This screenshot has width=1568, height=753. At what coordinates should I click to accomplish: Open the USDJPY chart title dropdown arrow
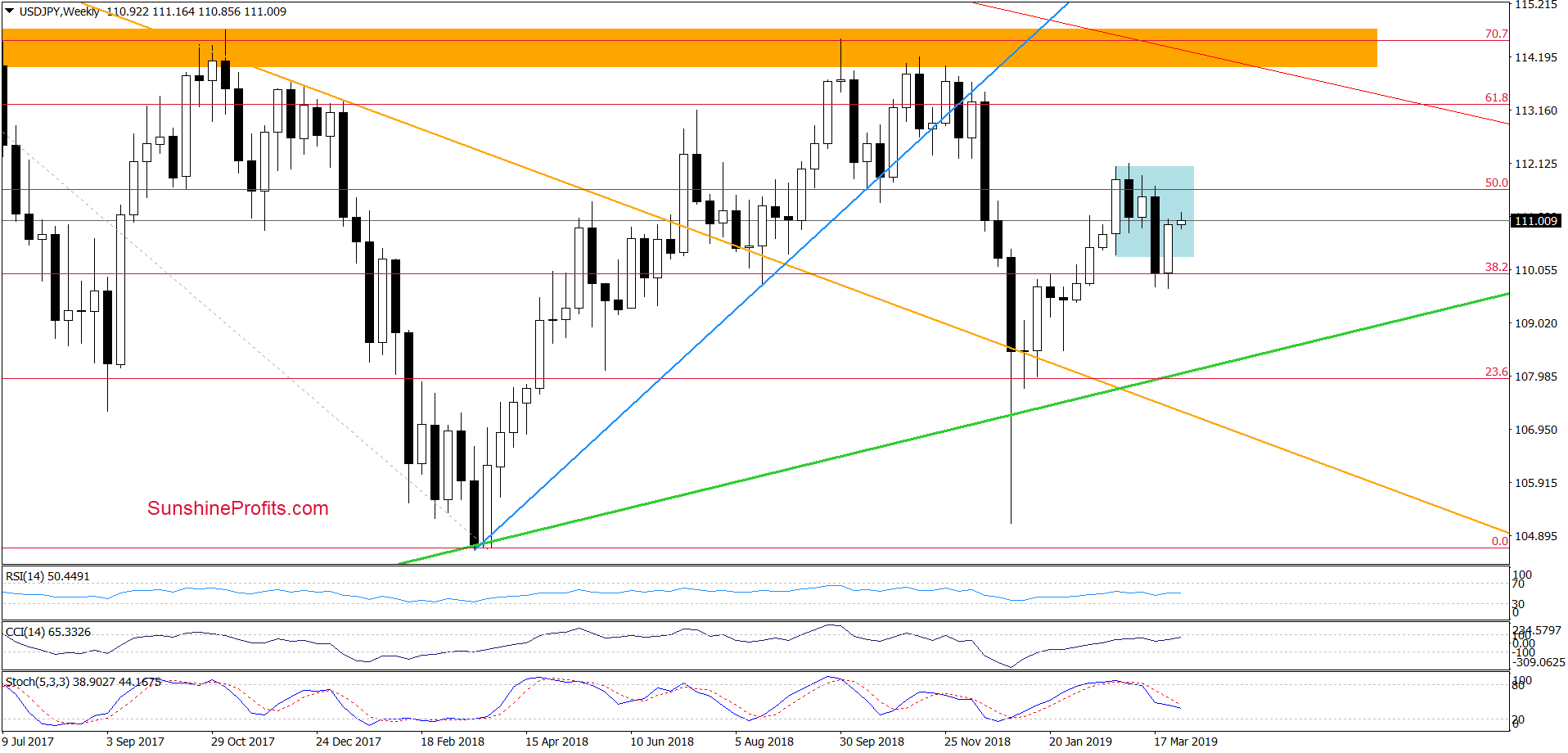click(9, 11)
